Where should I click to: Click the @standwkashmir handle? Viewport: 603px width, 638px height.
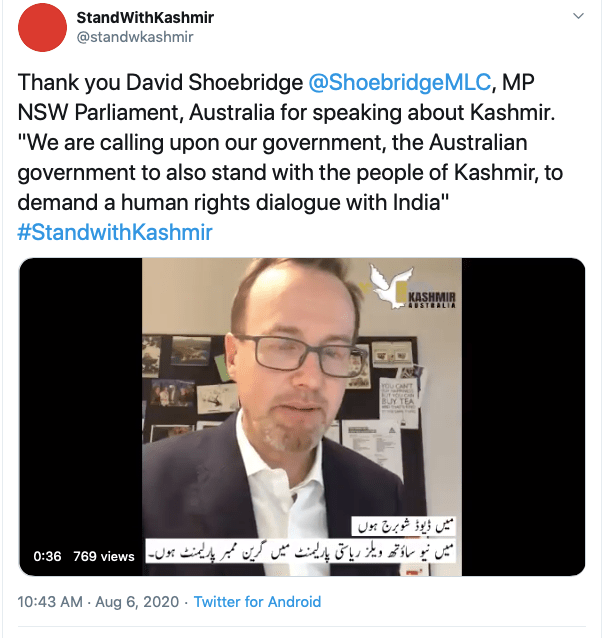pos(135,37)
